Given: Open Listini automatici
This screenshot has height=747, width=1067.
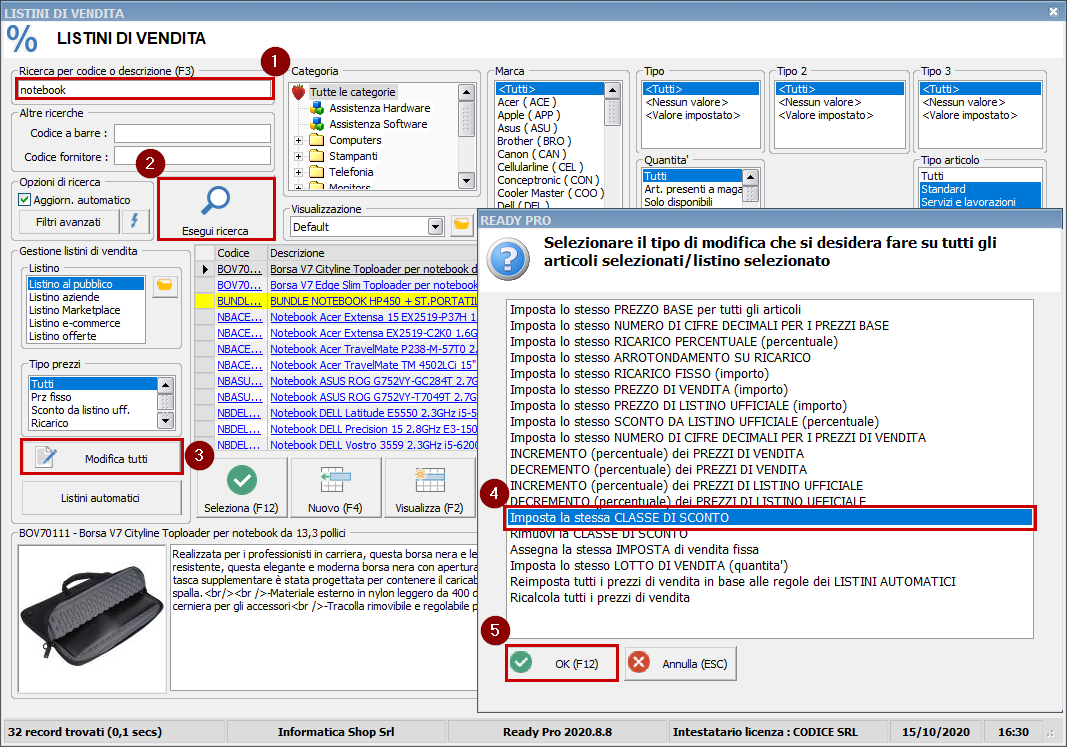Looking at the screenshot, I should (x=102, y=498).
